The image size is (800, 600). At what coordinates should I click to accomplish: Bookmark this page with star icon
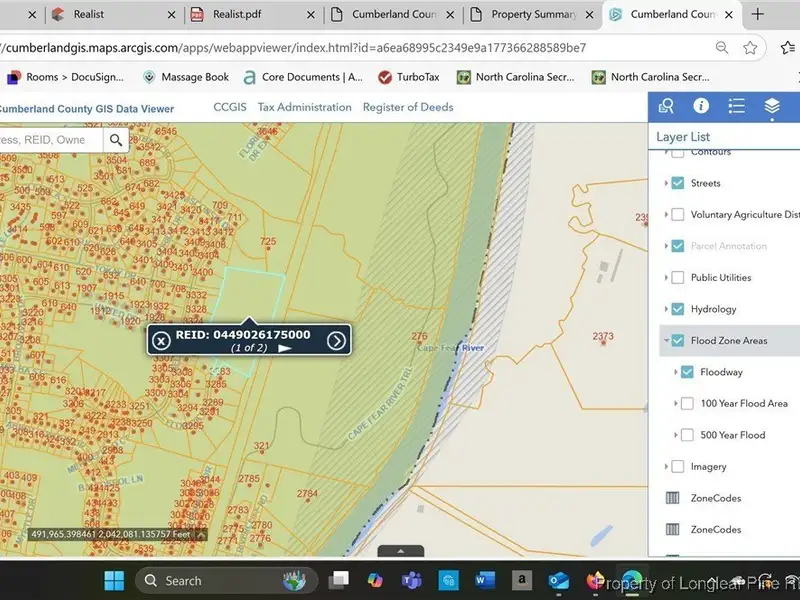pyautogui.click(x=750, y=48)
